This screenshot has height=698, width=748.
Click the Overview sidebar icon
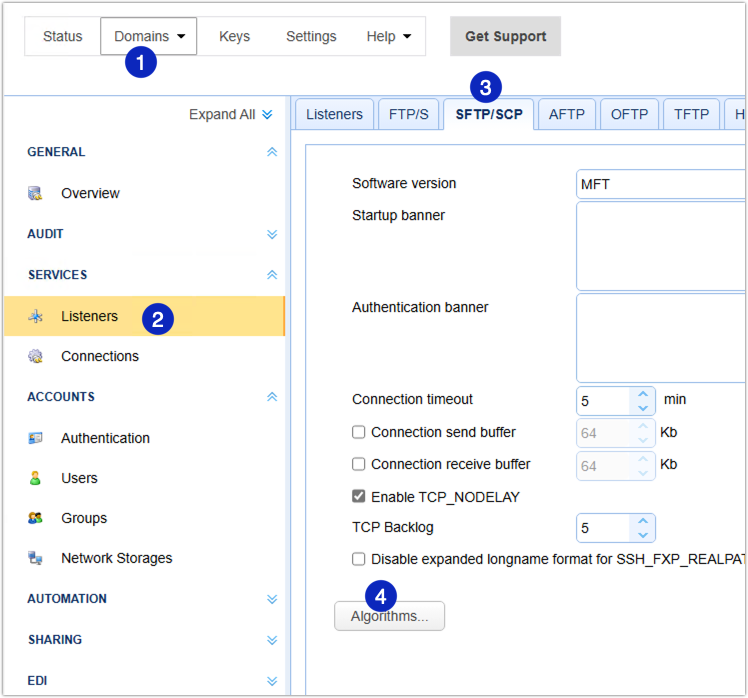coord(36,194)
